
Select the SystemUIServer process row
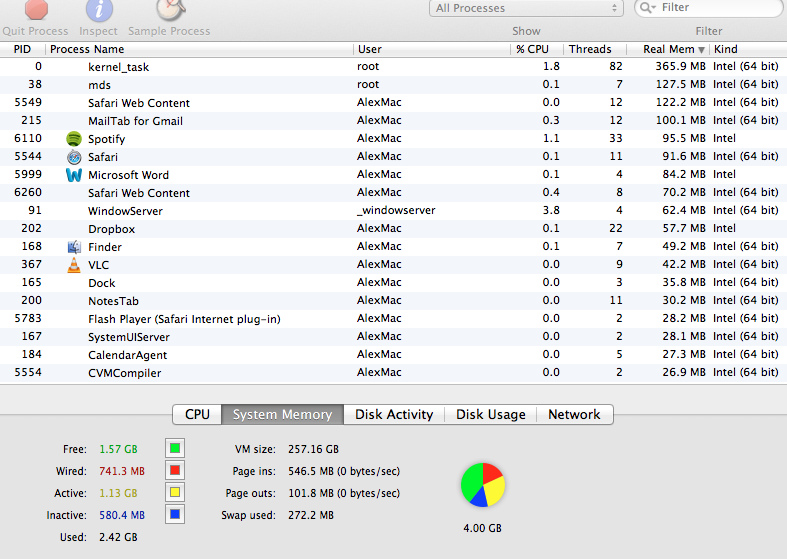pyautogui.click(x=394, y=337)
